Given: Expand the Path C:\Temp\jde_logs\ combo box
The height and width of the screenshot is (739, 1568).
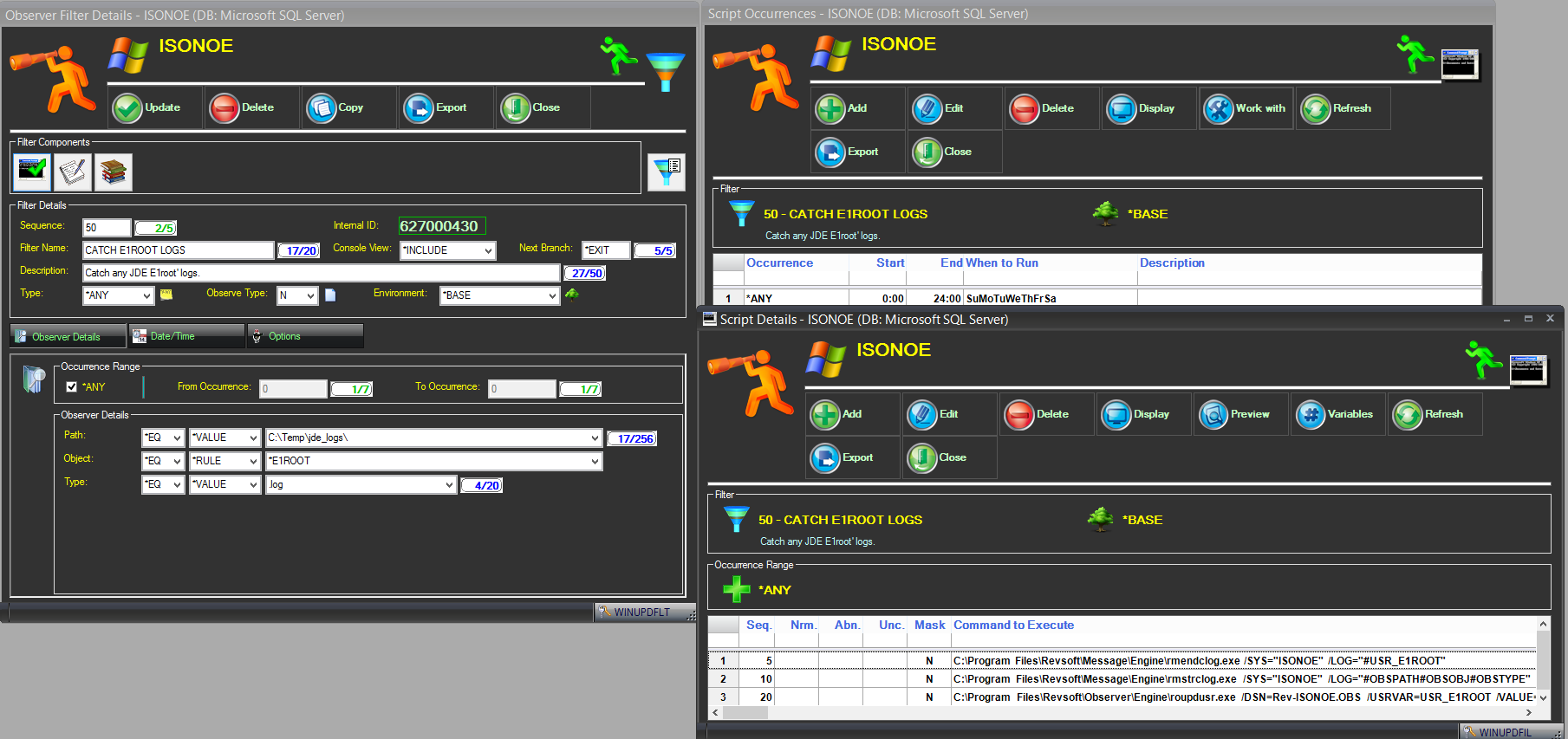Looking at the screenshot, I should tap(595, 438).
